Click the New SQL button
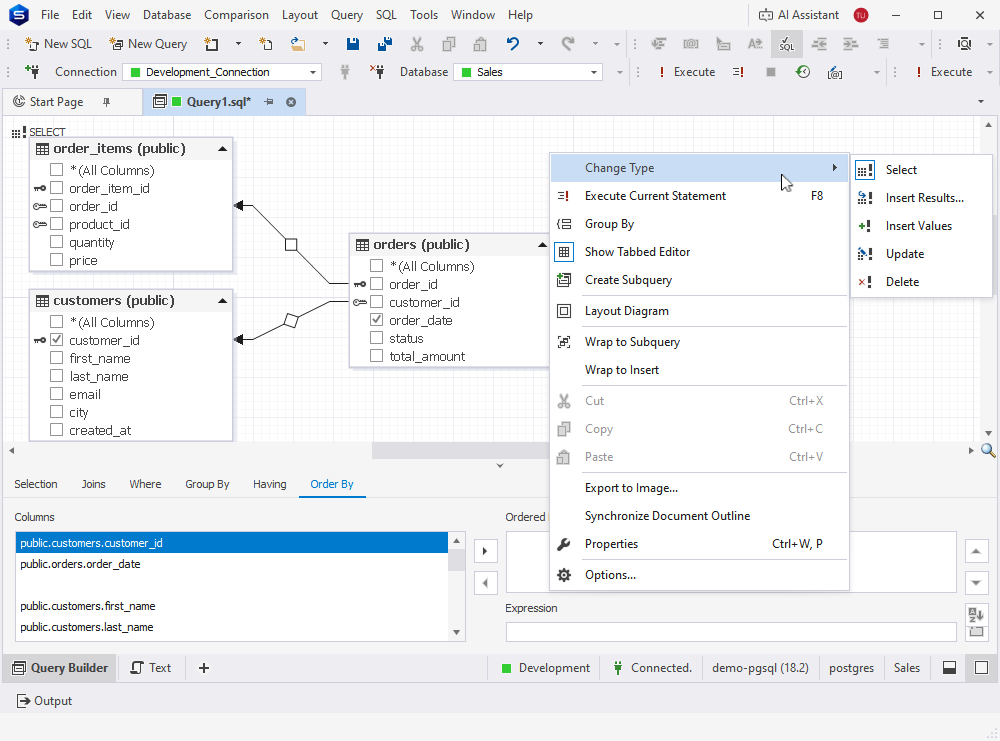Screen dimensions: 1000x741 (59, 44)
